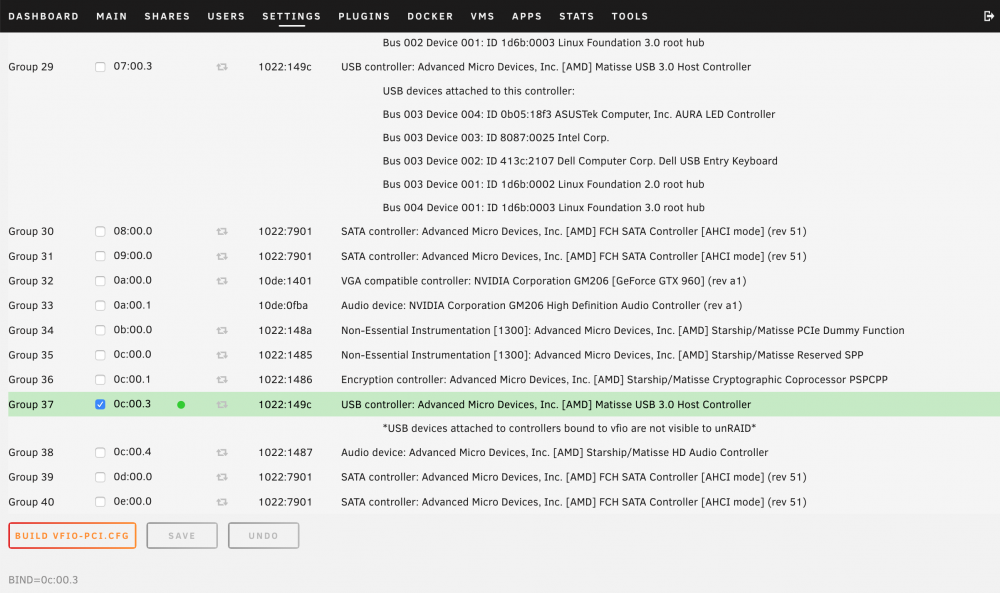Click reset icon for Group 36 row
This screenshot has height=593, width=1000.
click(222, 380)
